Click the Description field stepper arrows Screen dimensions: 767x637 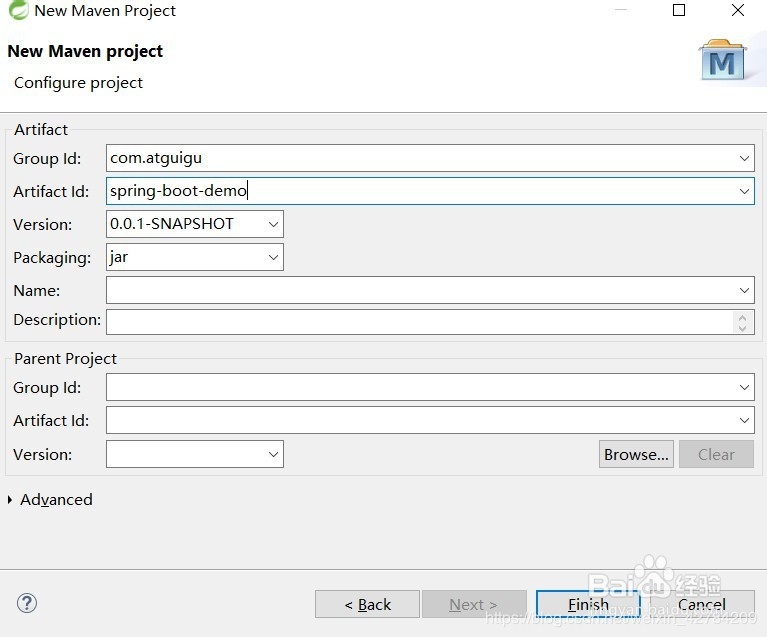(741, 321)
